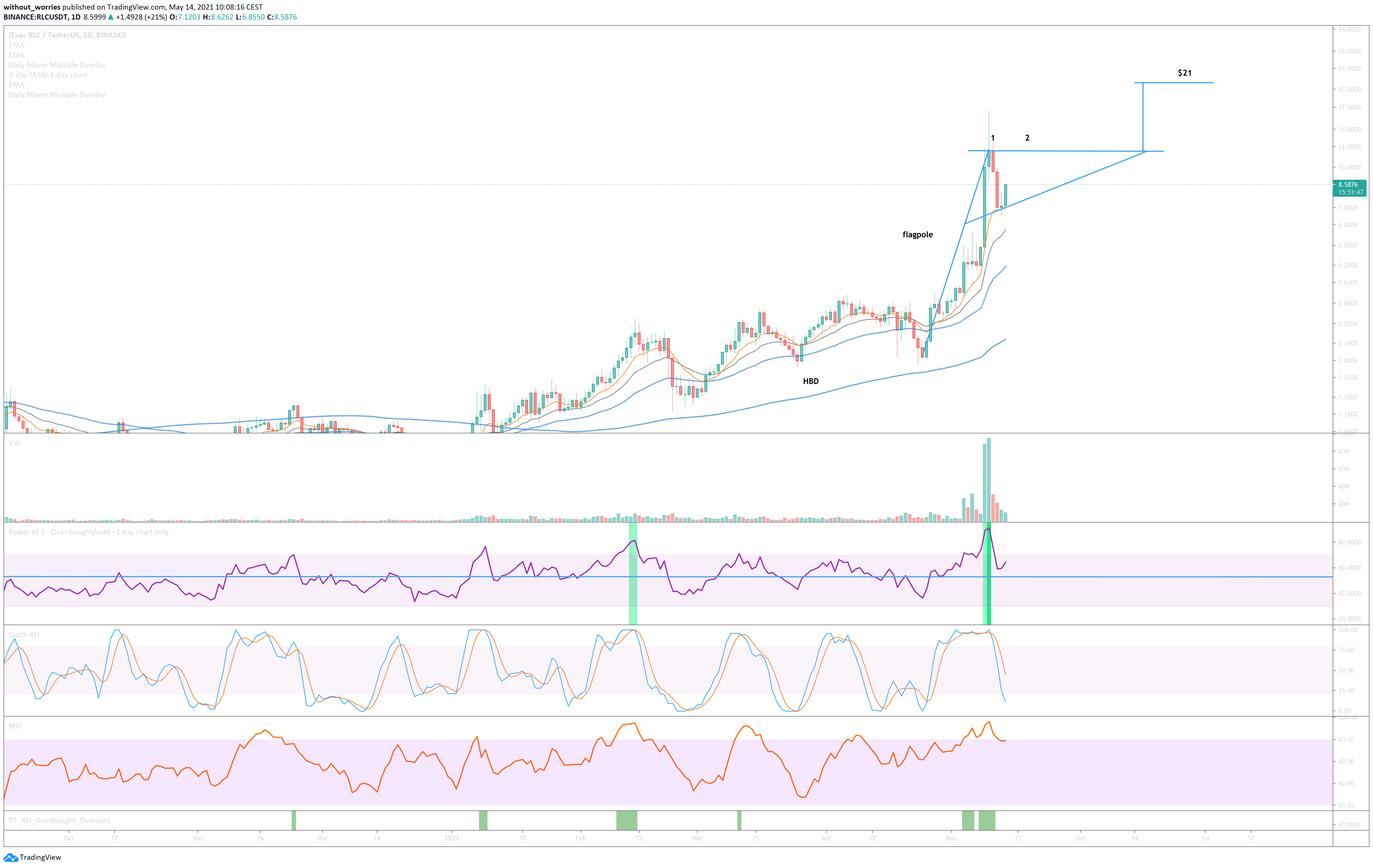Select the PT_RSI_Overbought_Oversold pane label
1373x868 pixels.
59,821
